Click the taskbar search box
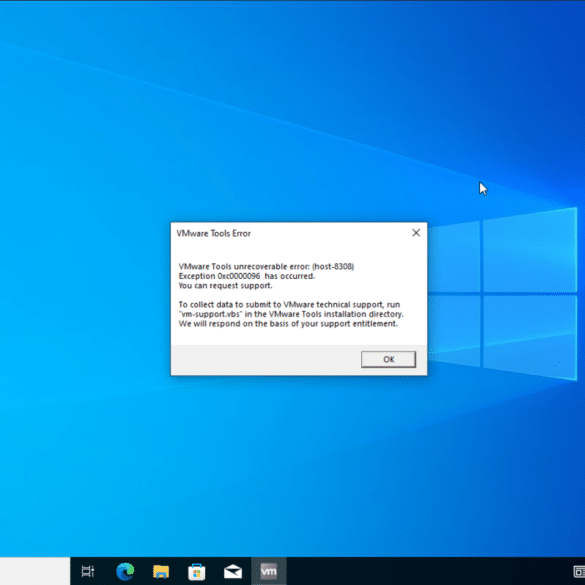Viewport: 585px width, 585px height. point(35,571)
